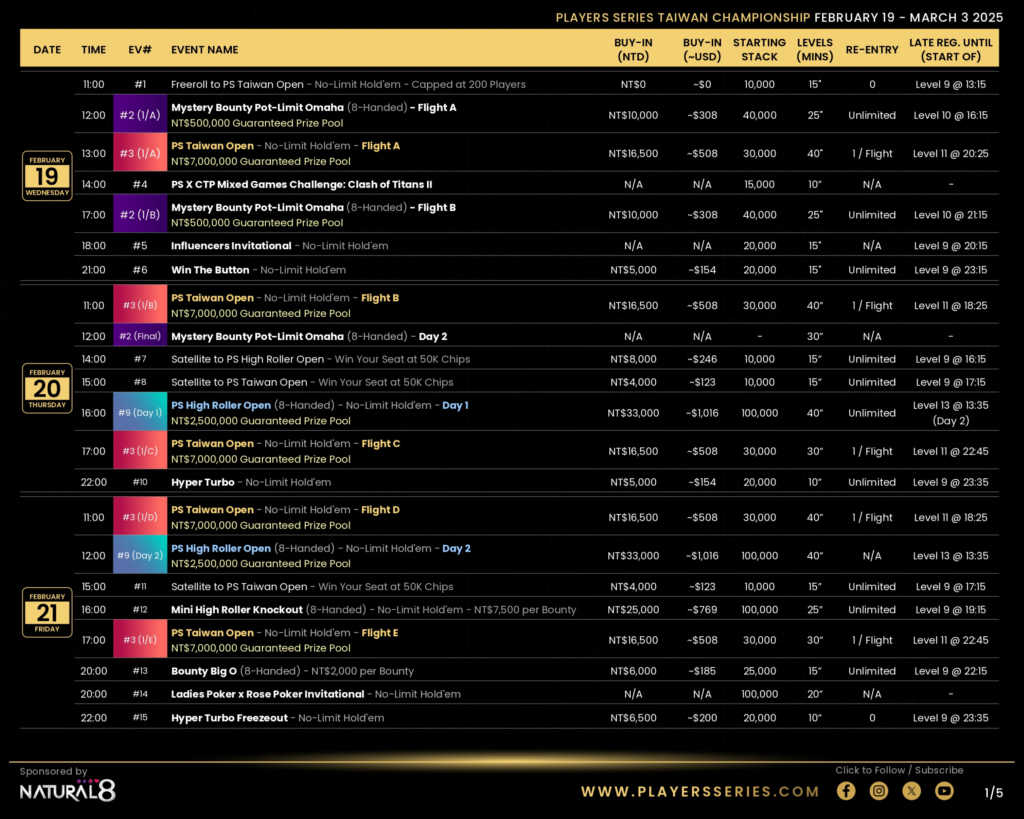Select the Hyper Turbo Freezeout event name
Screen dimensions: 1024x819
coord(231,718)
